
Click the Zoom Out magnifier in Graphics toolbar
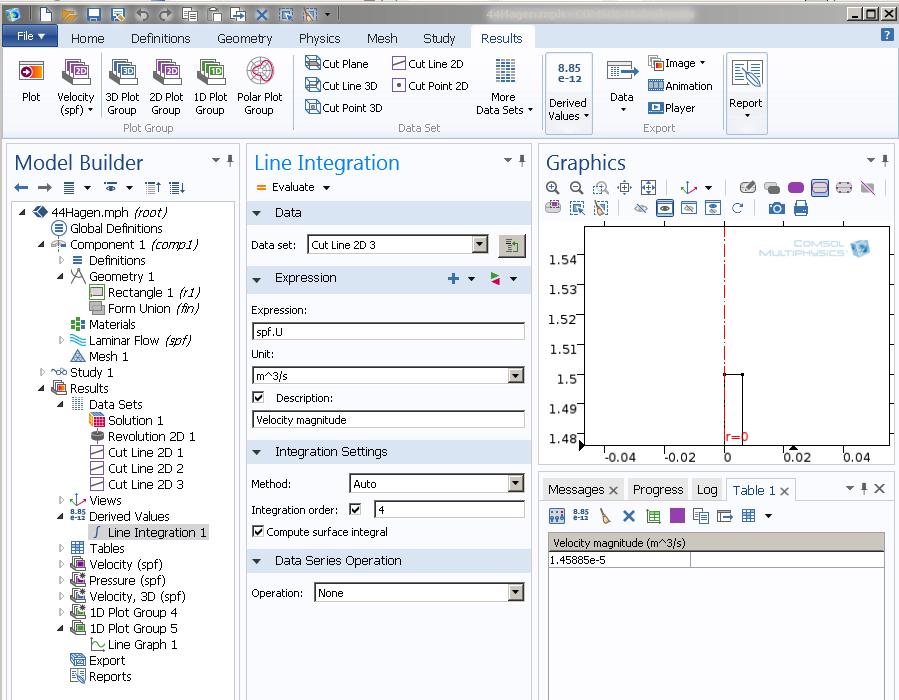[x=576, y=187]
